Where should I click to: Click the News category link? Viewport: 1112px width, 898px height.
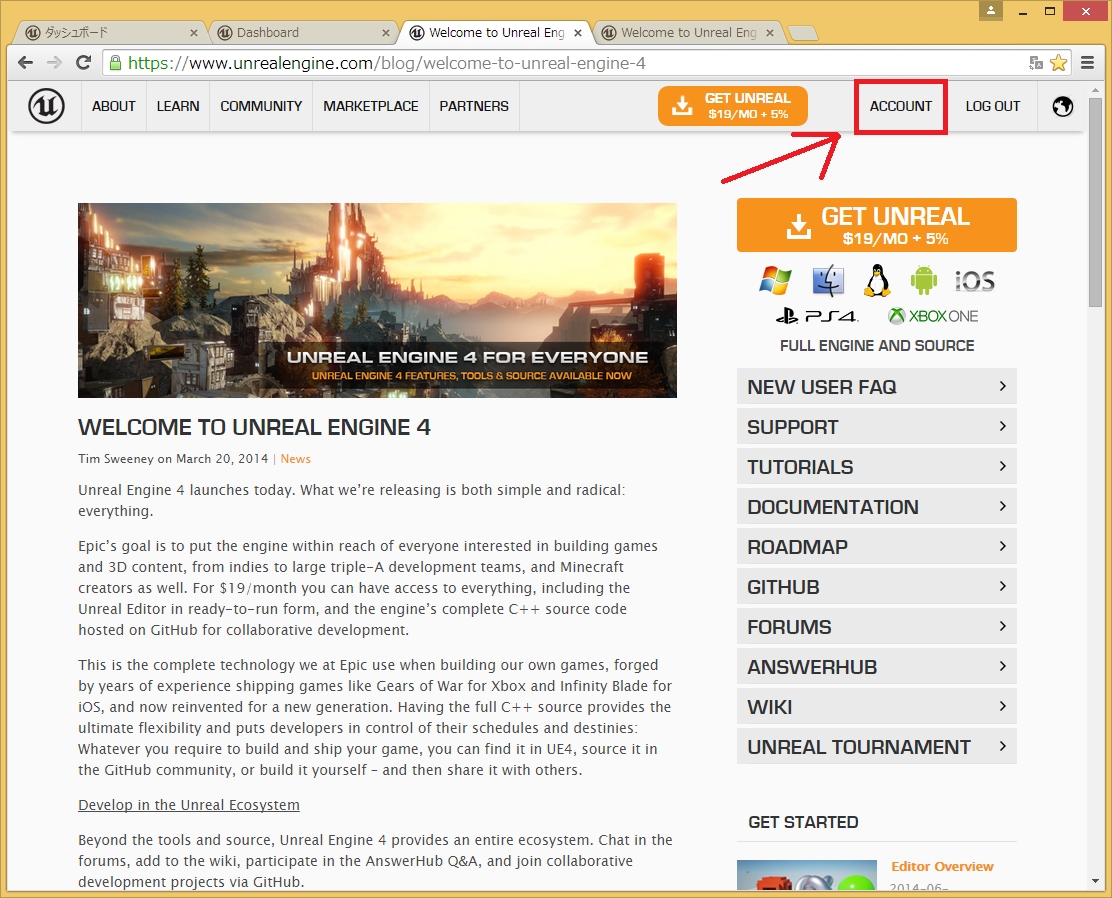point(296,459)
